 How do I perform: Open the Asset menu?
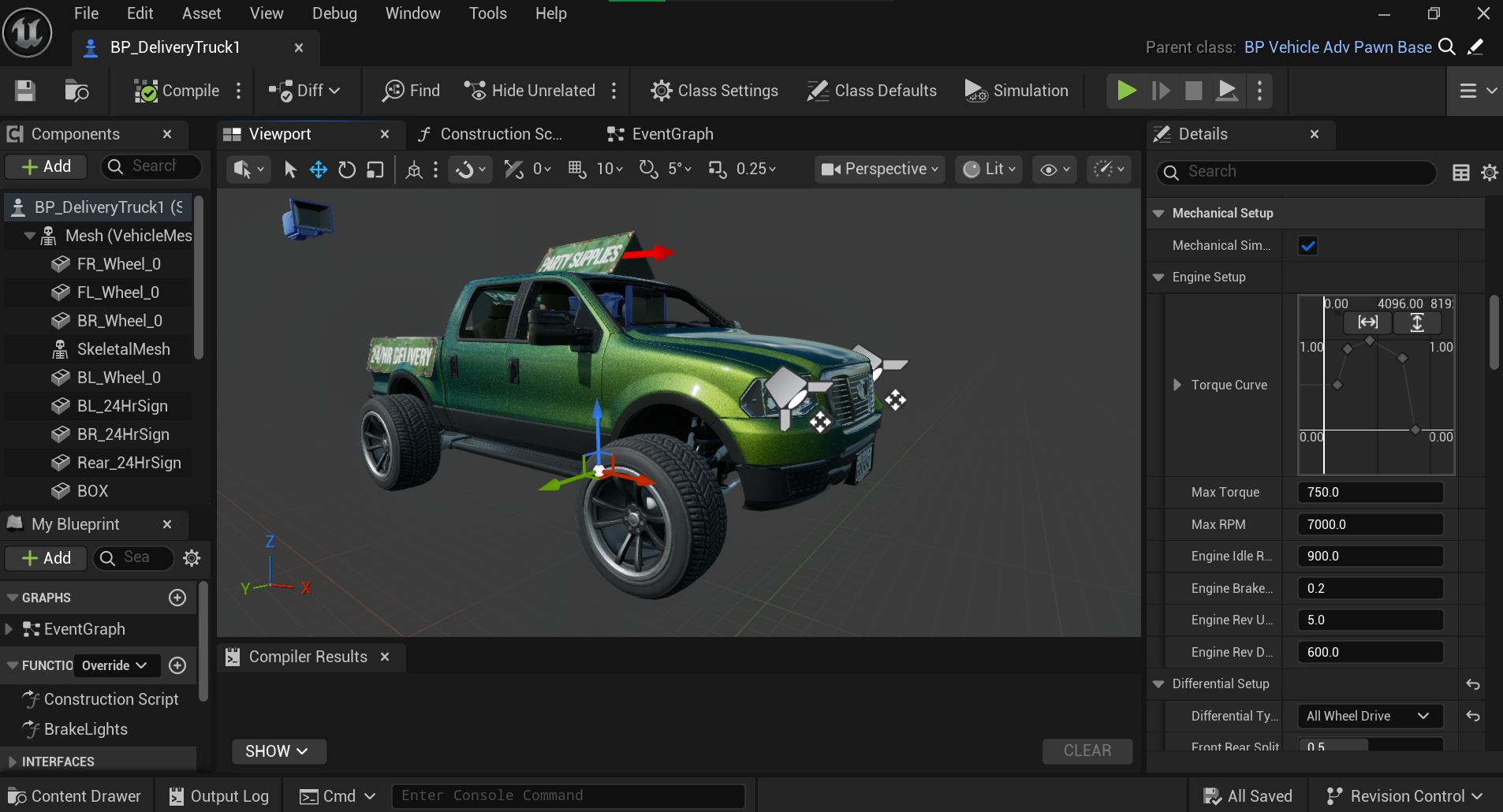(x=201, y=13)
